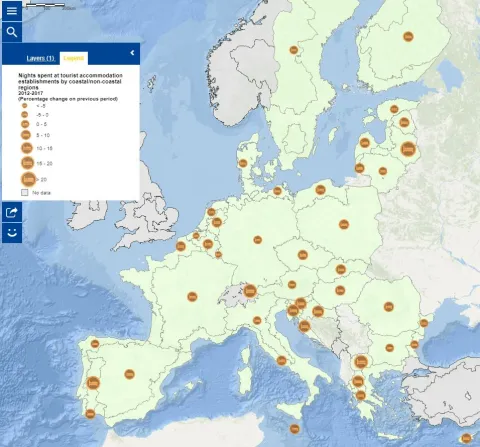The height and width of the screenshot is (447, 480).
Task: Click the marker in northern Italy
Action: (x=257, y=320)
